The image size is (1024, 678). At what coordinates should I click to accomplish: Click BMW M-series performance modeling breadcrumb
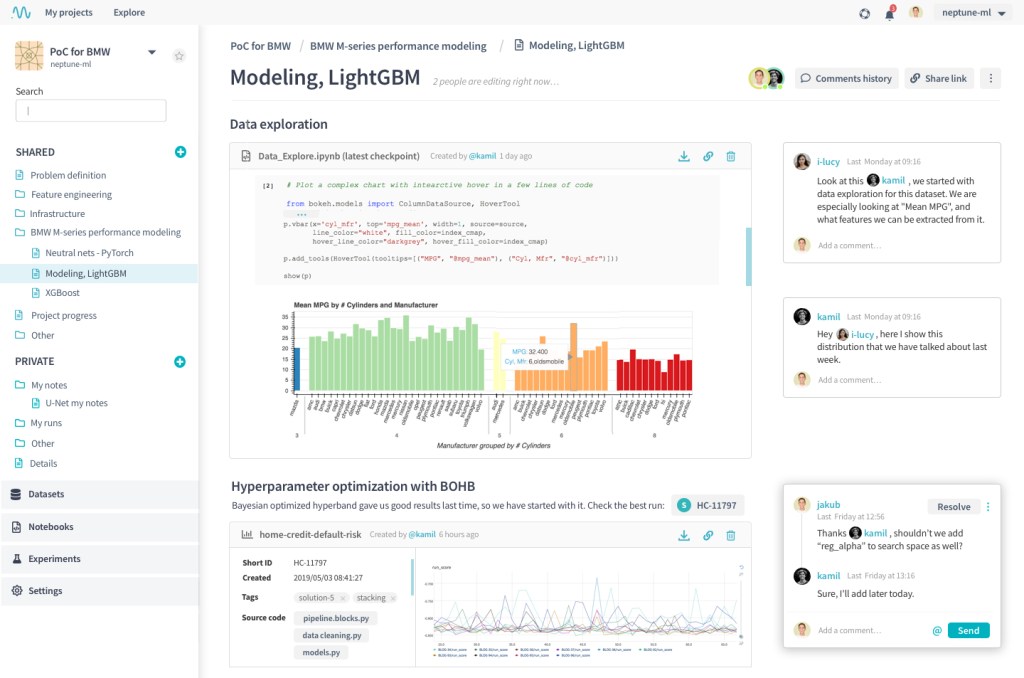pos(398,46)
